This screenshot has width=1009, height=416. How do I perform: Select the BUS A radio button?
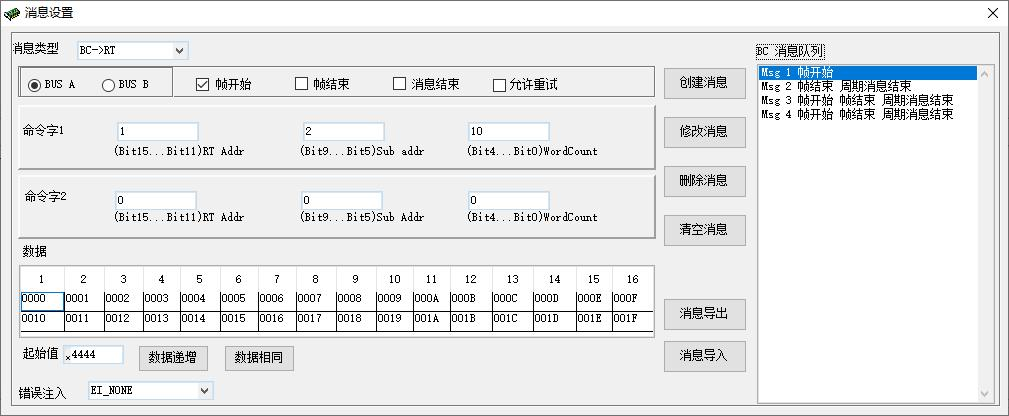(35, 85)
